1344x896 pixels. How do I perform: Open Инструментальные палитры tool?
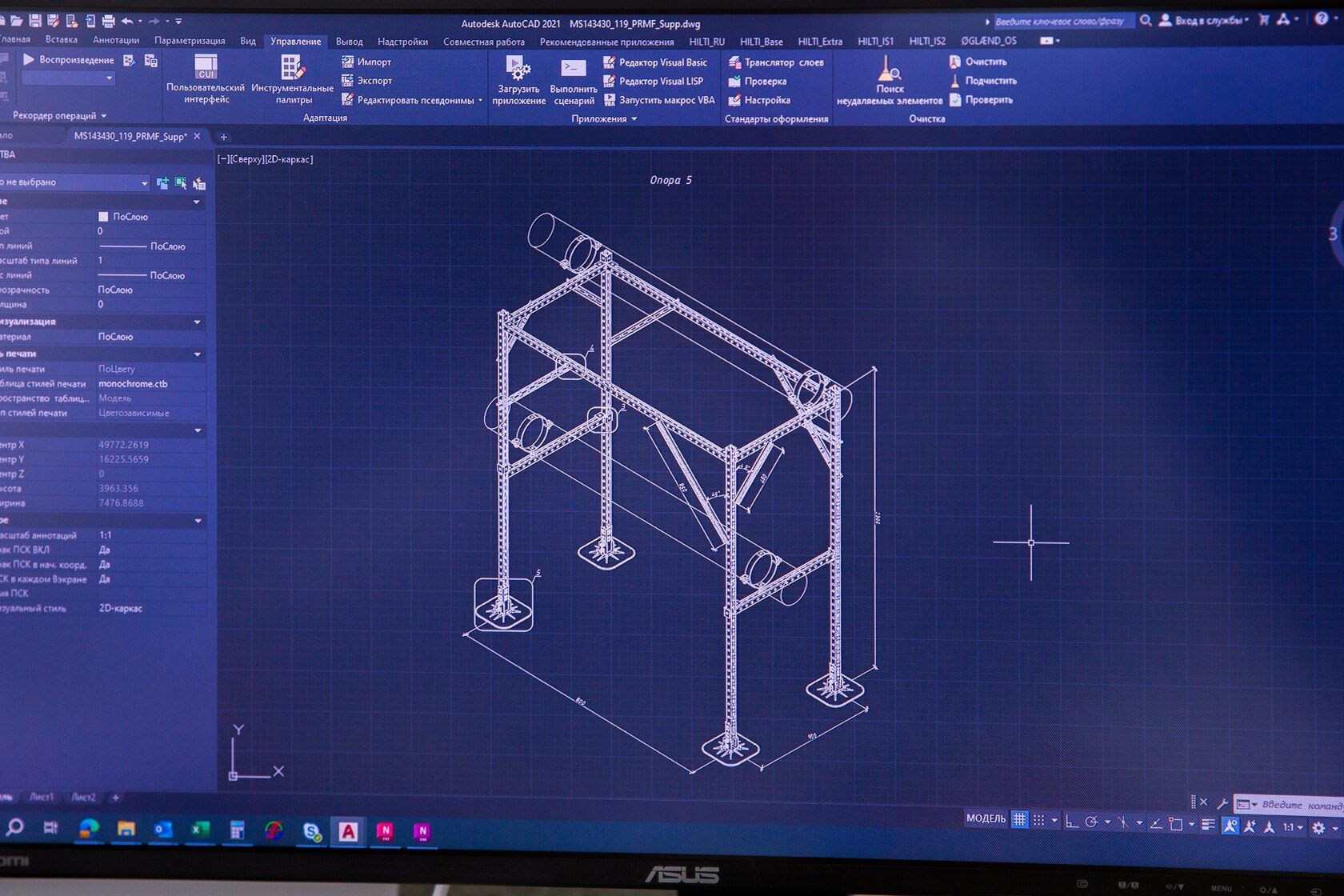coord(292,78)
